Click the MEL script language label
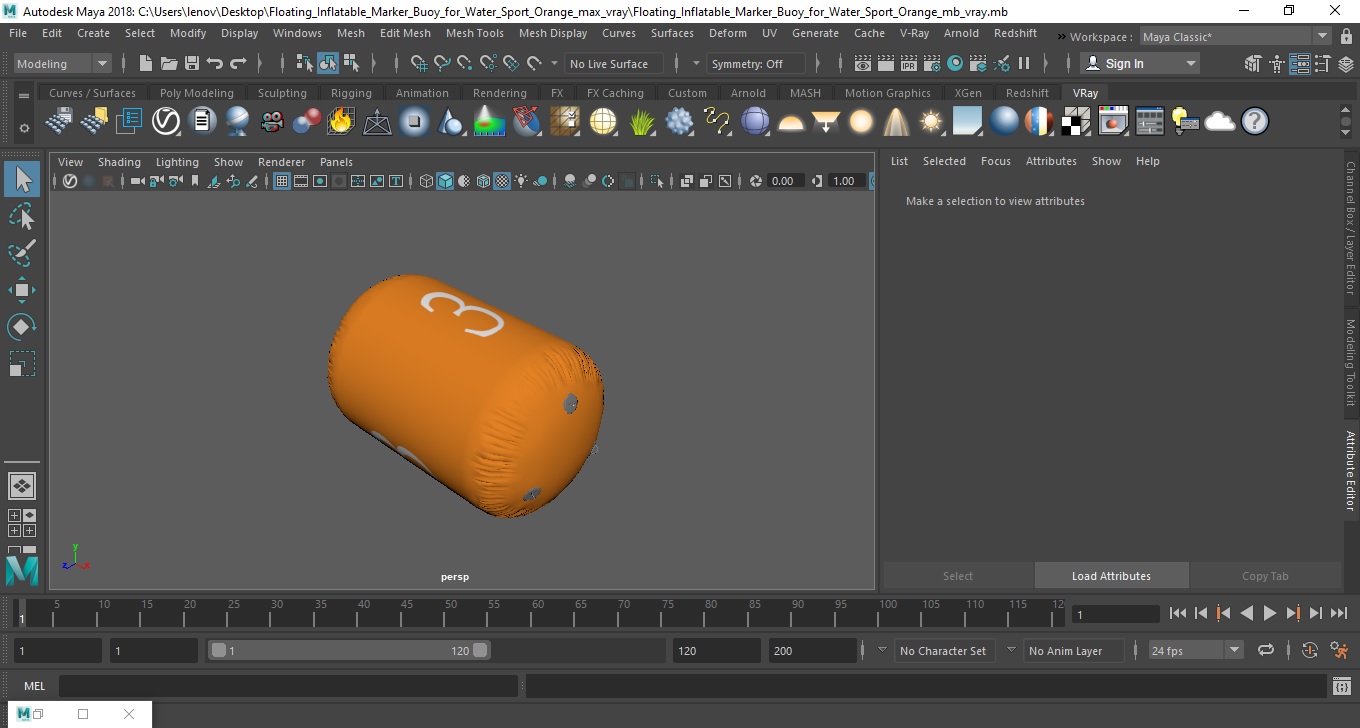The image size is (1360, 728). [34, 686]
